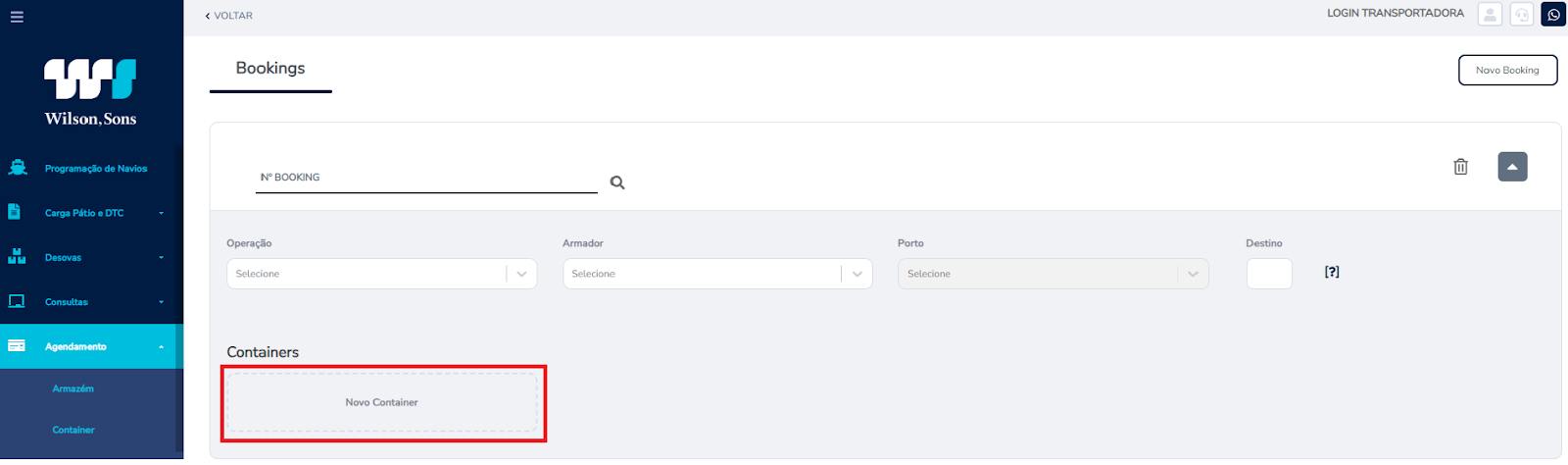Click the headset support icon
The image size is (1568, 465).
(x=1521, y=15)
